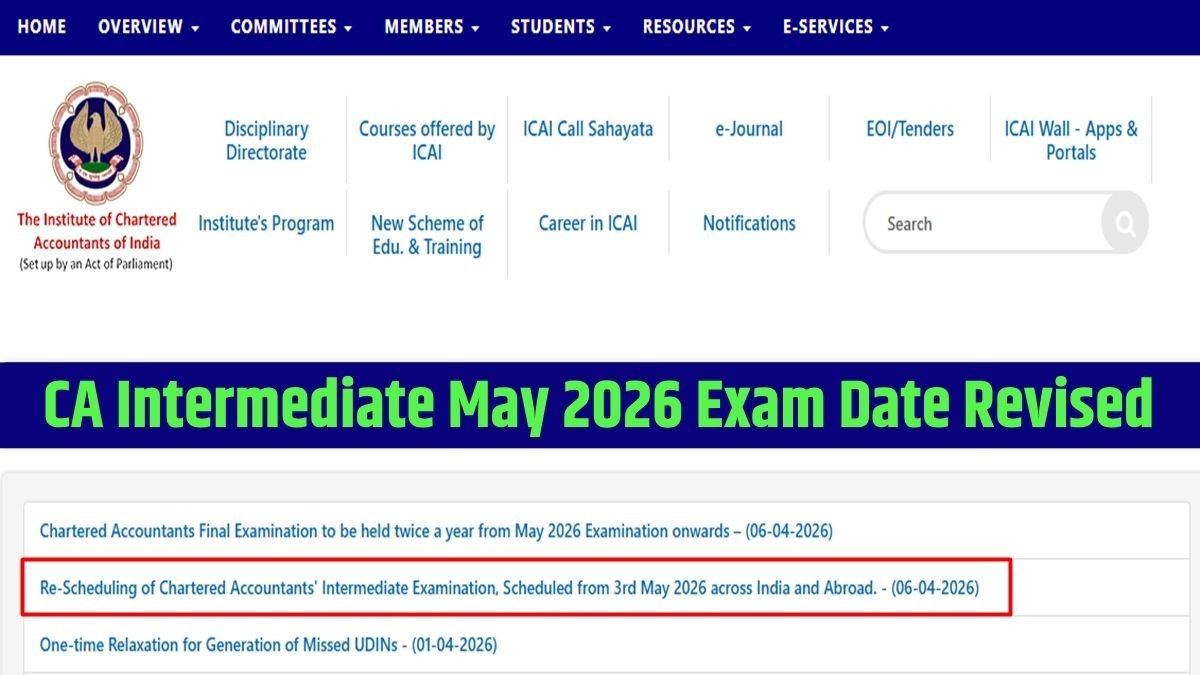1200x675 pixels.
Task: Click the search magnifier icon
Action: tap(1125, 223)
